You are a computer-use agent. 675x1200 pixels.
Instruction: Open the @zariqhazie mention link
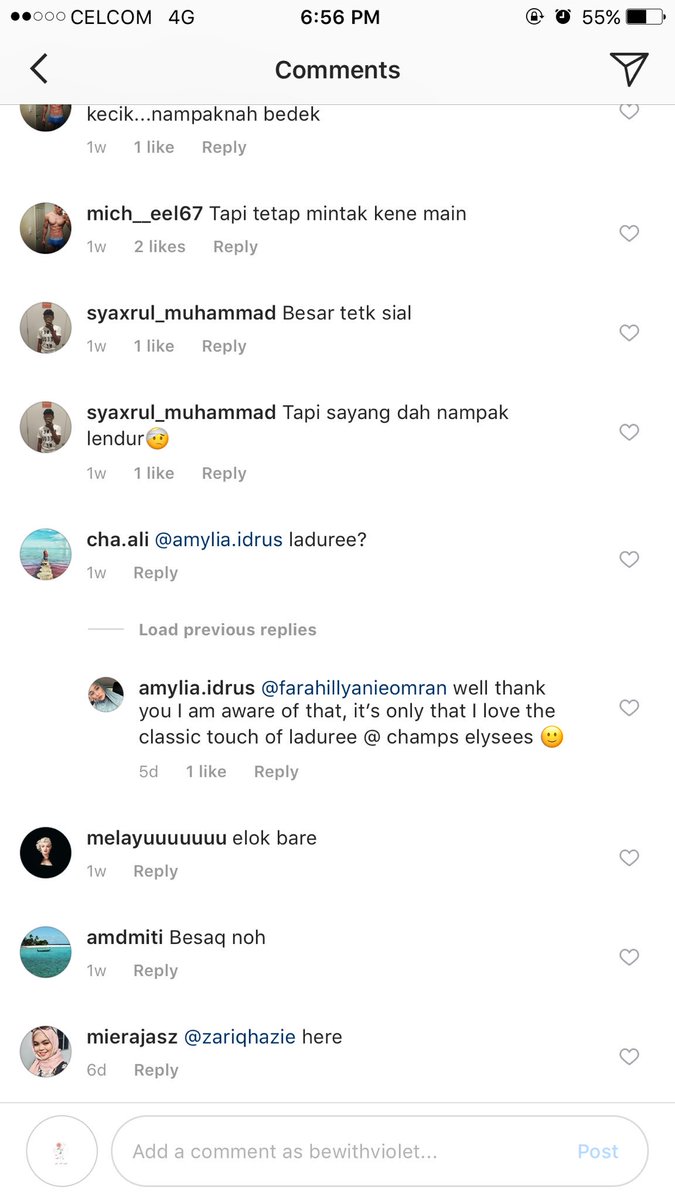[x=240, y=1037]
